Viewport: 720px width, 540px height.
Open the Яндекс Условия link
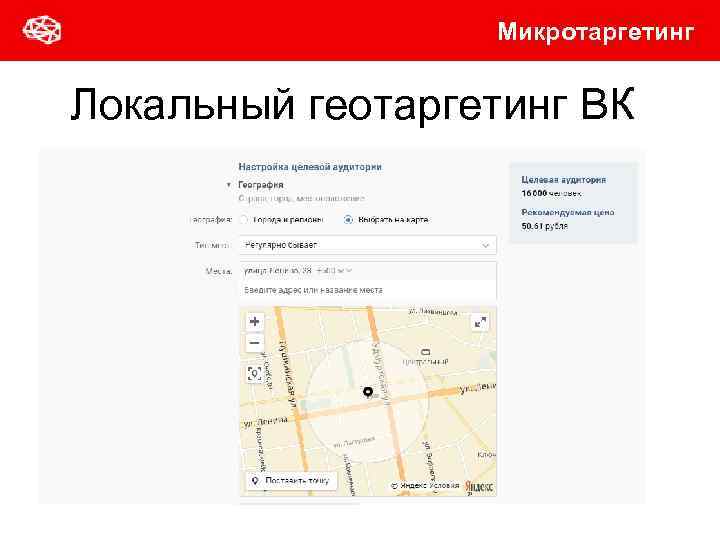click(425, 485)
